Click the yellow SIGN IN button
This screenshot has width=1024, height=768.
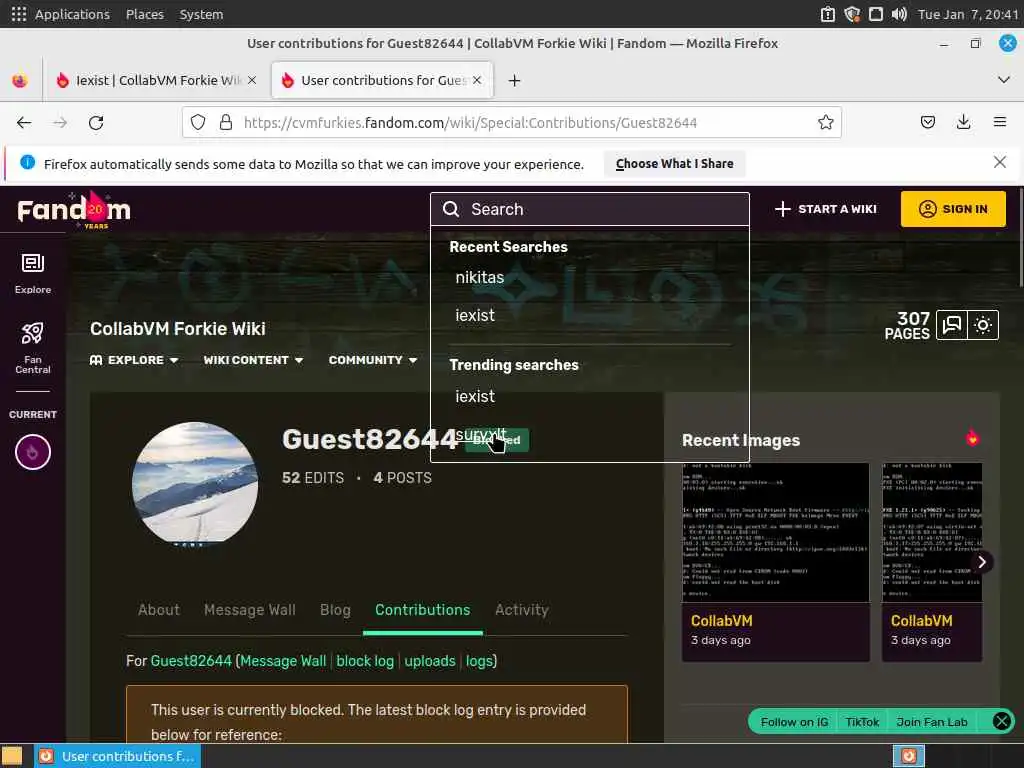[953, 209]
